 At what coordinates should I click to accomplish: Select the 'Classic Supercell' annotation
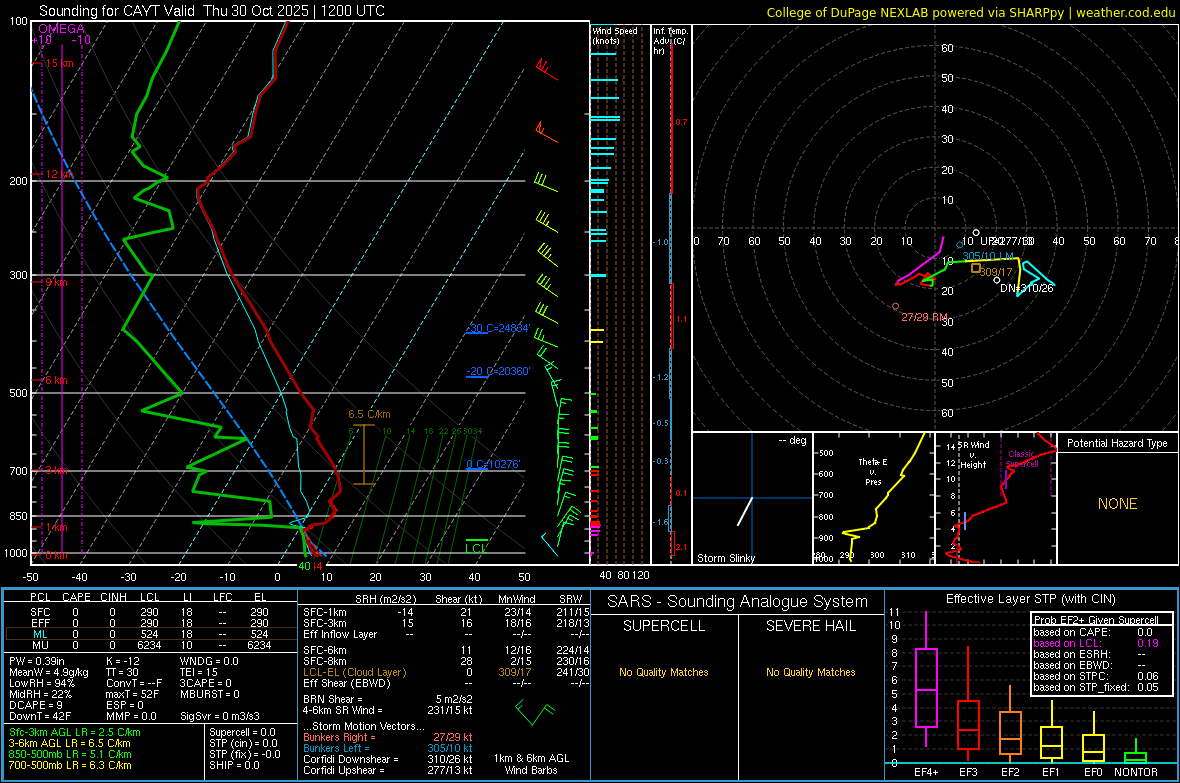pyautogui.click(x=1022, y=459)
